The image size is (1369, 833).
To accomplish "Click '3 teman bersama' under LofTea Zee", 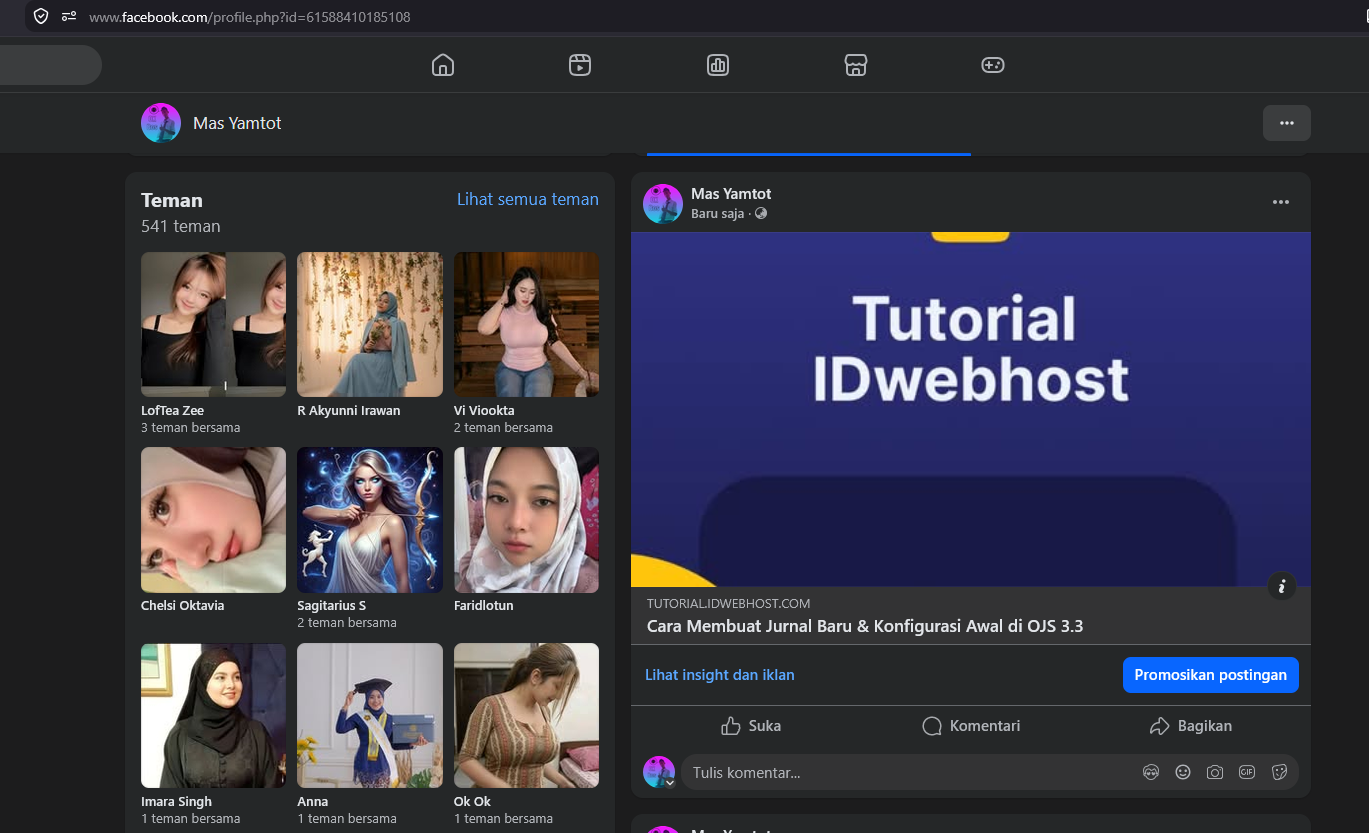I will click(190, 428).
